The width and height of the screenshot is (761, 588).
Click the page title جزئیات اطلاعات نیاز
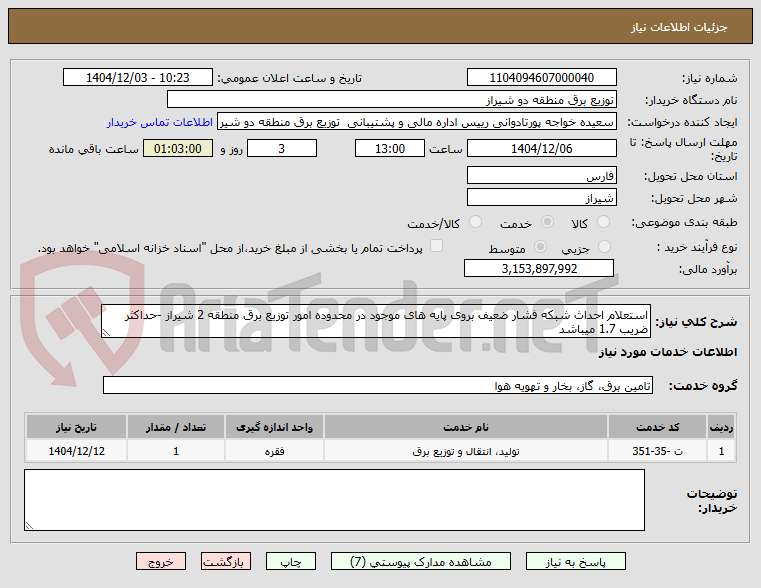[679, 27]
